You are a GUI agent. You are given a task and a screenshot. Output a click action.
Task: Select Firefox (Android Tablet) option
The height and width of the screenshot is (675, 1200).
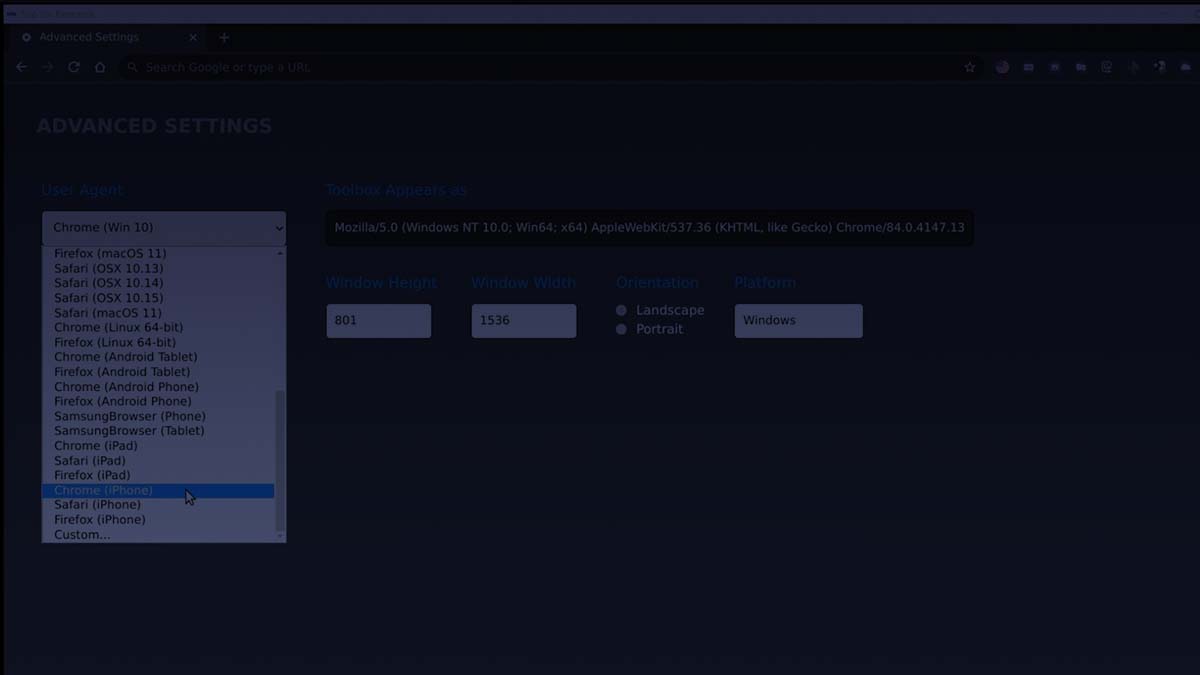coord(159,372)
